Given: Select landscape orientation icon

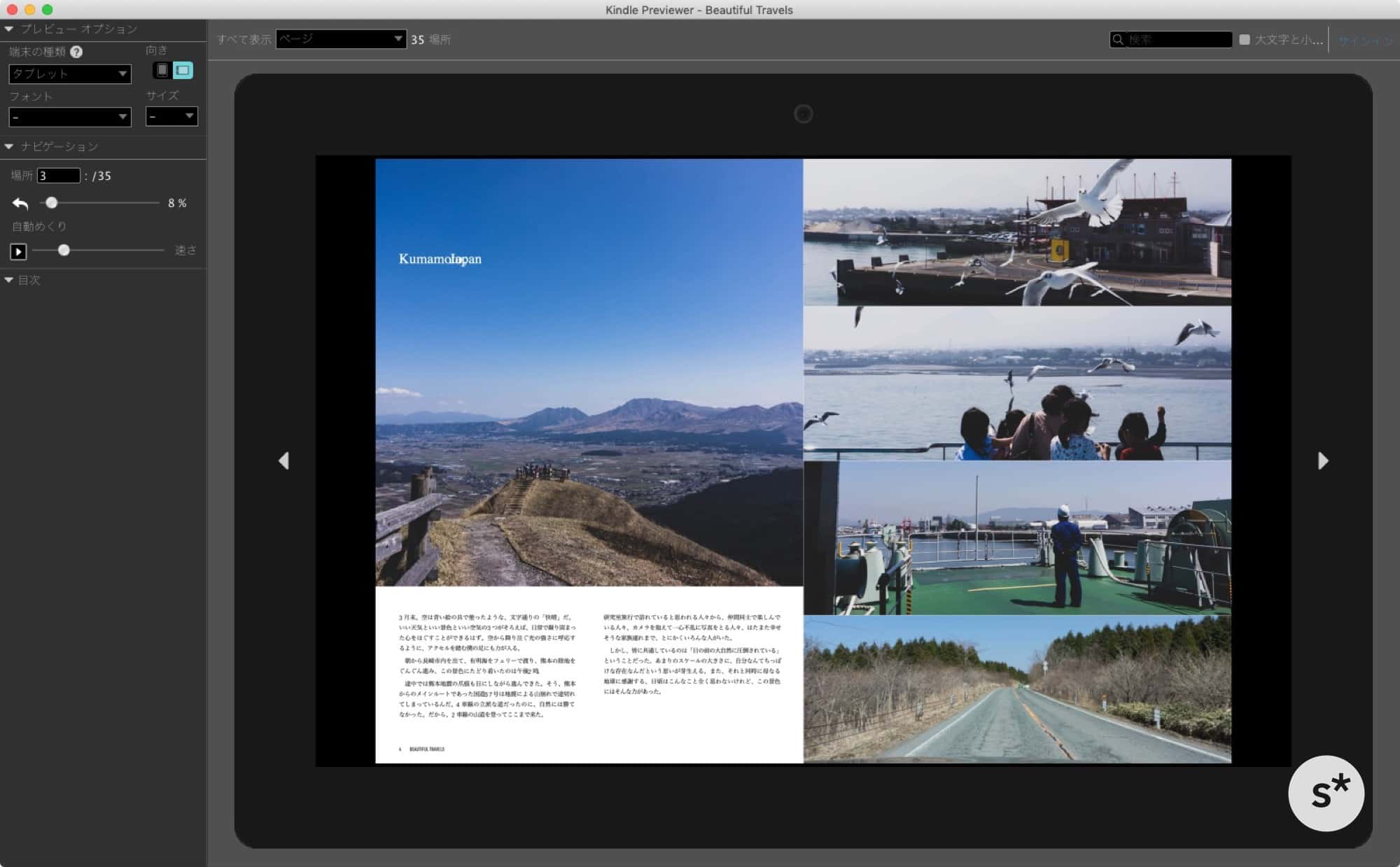Looking at the screenshot, I should click(x=183, y=70).
